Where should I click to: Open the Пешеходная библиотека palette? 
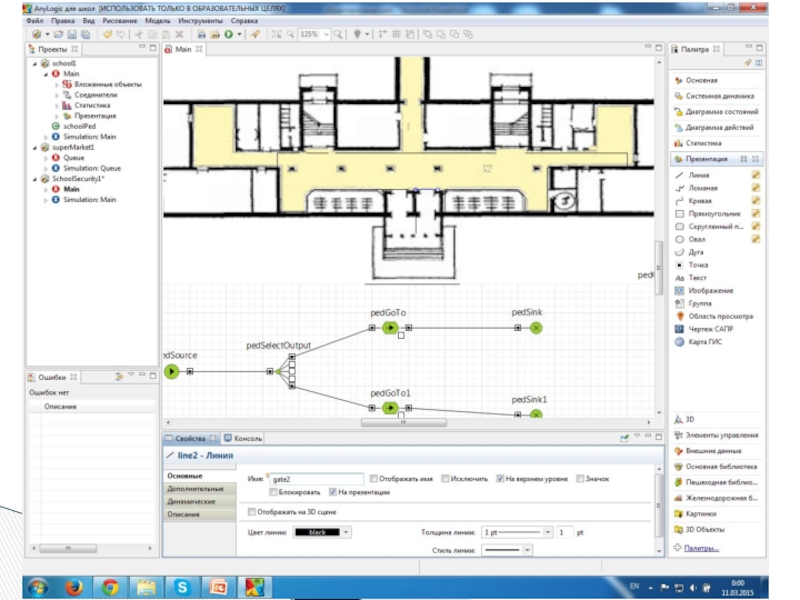(x=716, y=482)
